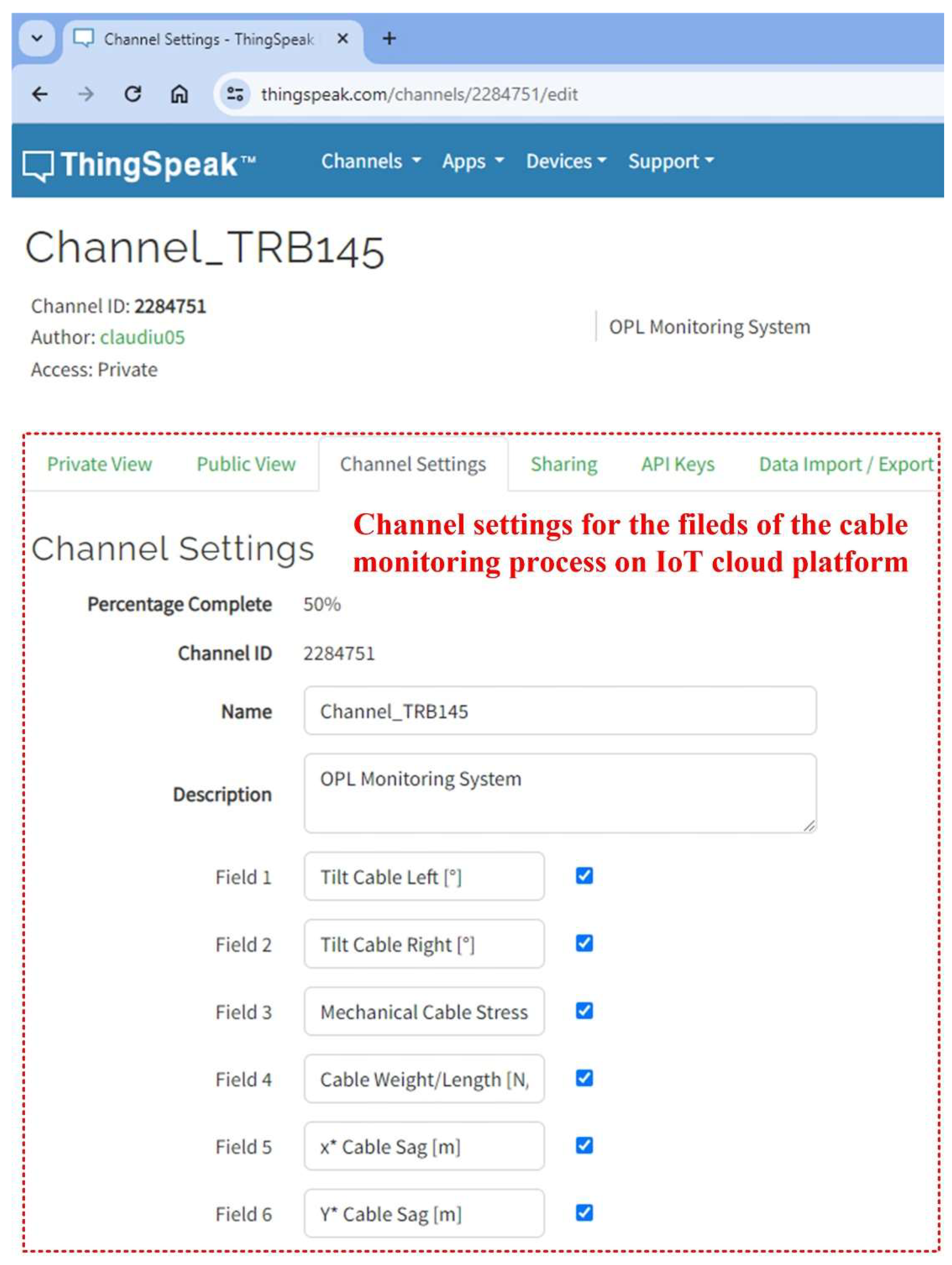This screenshot has width=952, height=1265.
Task: Open site information icon in address bar
Action: click(x=235, y=94)
